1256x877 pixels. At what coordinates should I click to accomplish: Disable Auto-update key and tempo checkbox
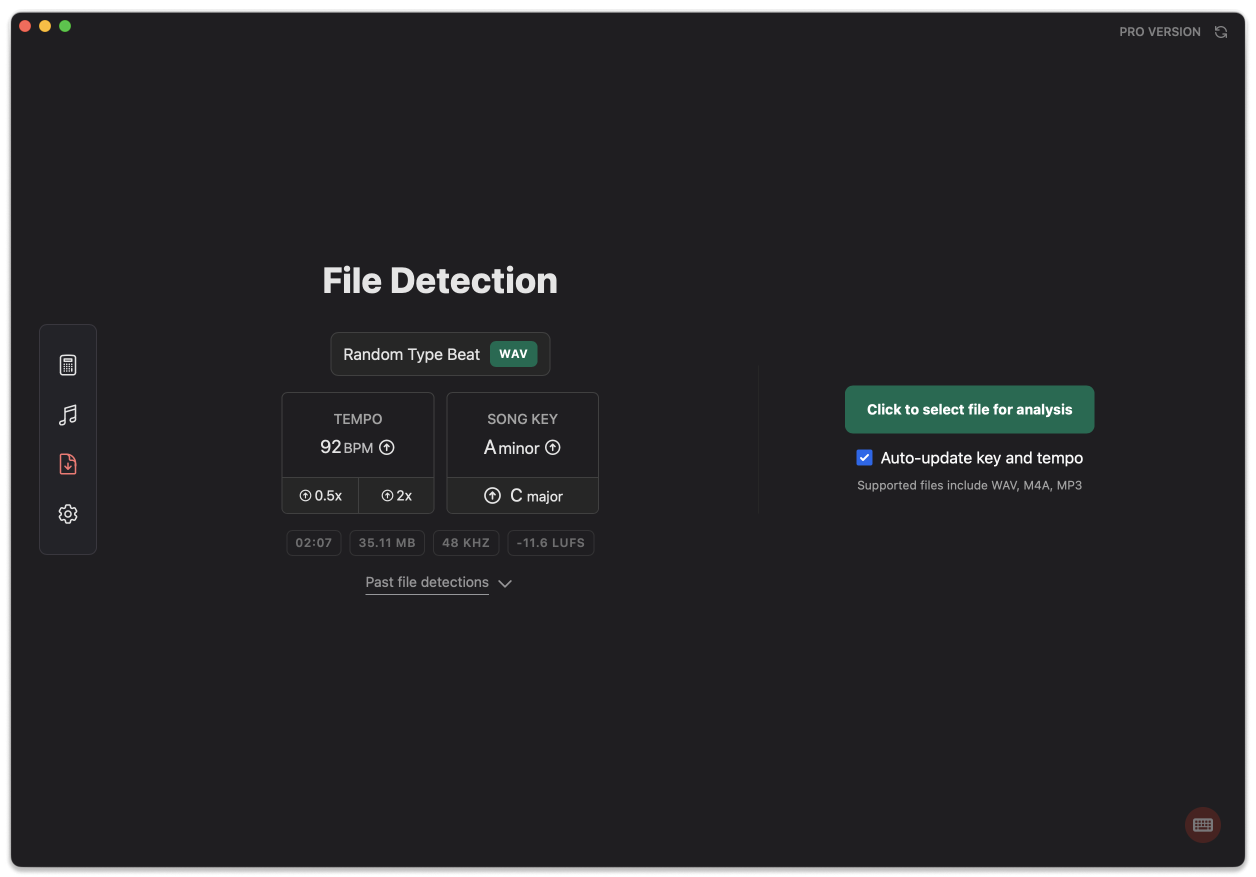pos(865,458)
